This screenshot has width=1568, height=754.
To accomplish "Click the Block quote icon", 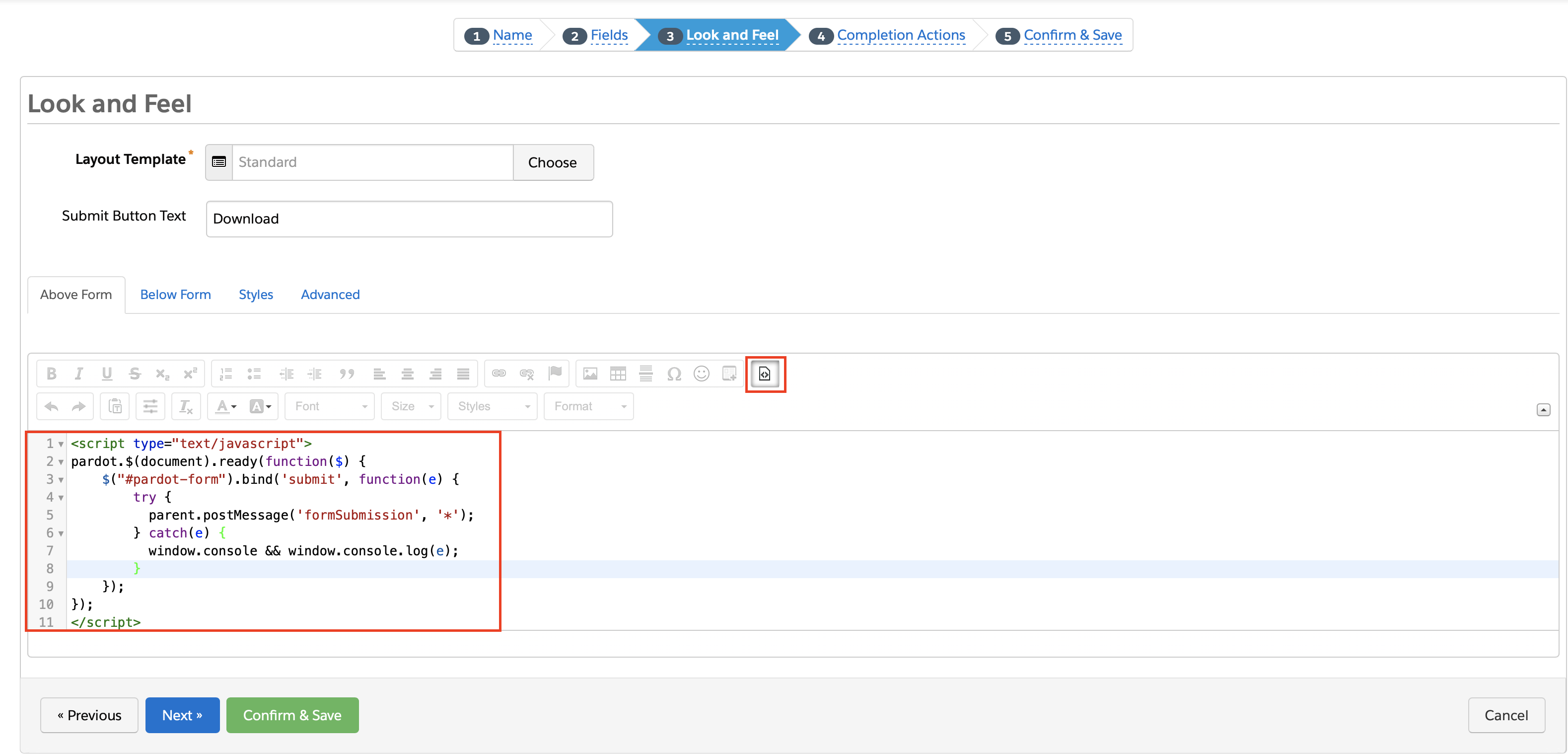I will click(x=347, y=374).
